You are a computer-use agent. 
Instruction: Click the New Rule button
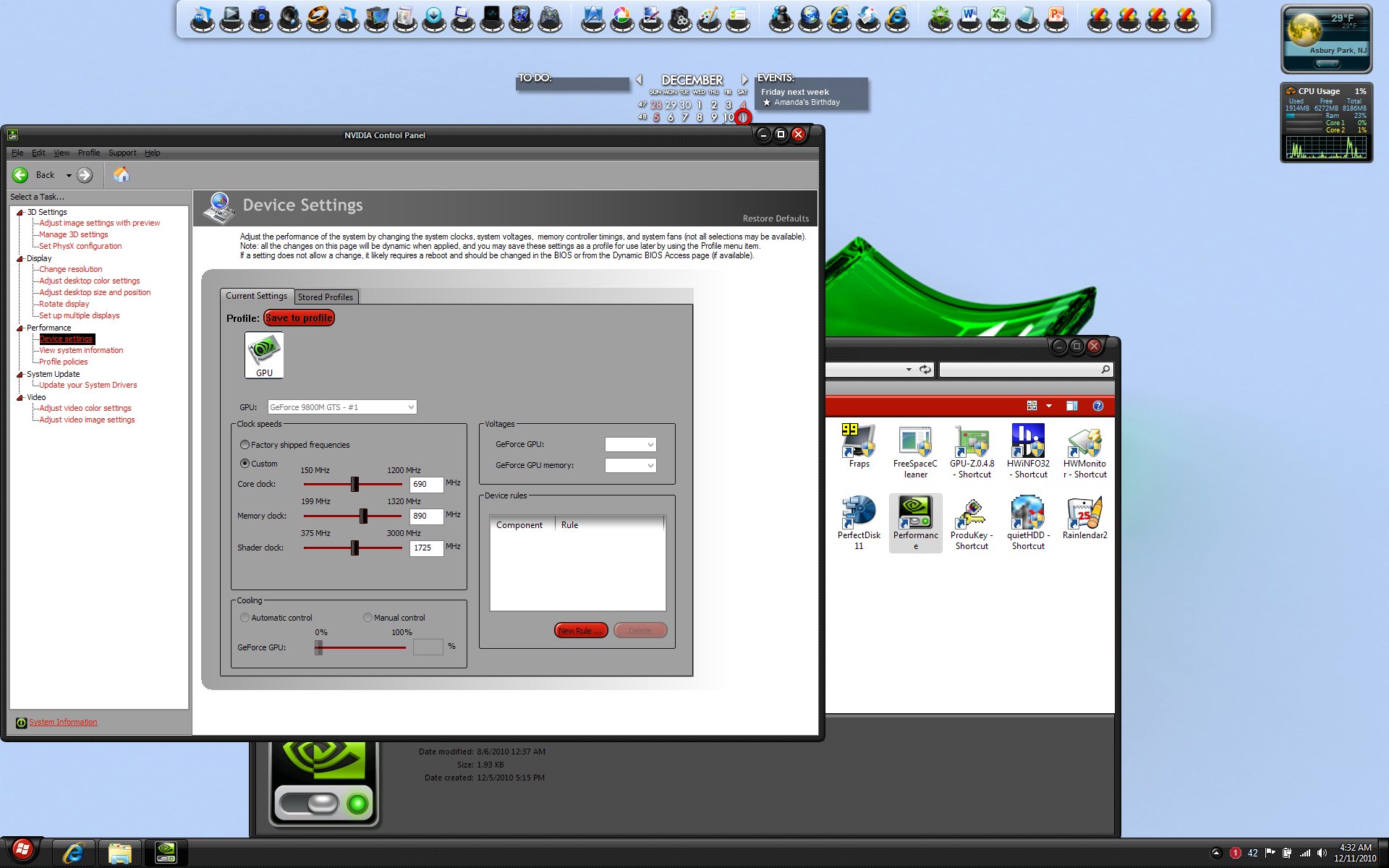coord(581,631)
